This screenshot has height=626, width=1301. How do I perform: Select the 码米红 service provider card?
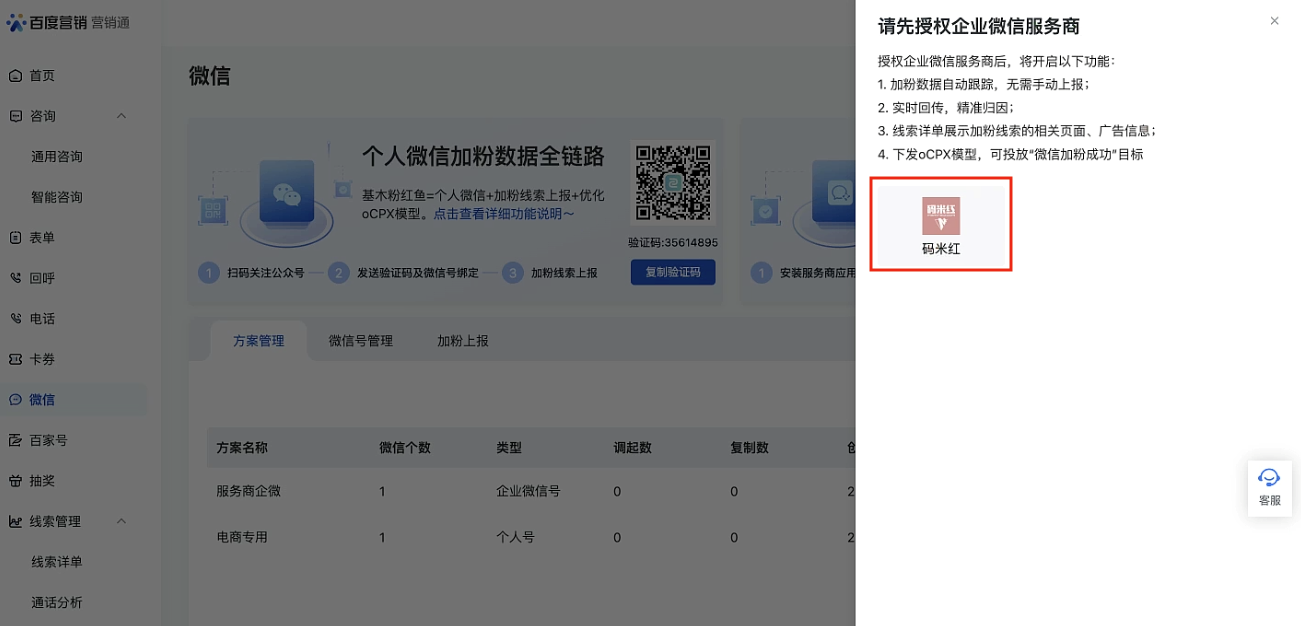(940, 226)
